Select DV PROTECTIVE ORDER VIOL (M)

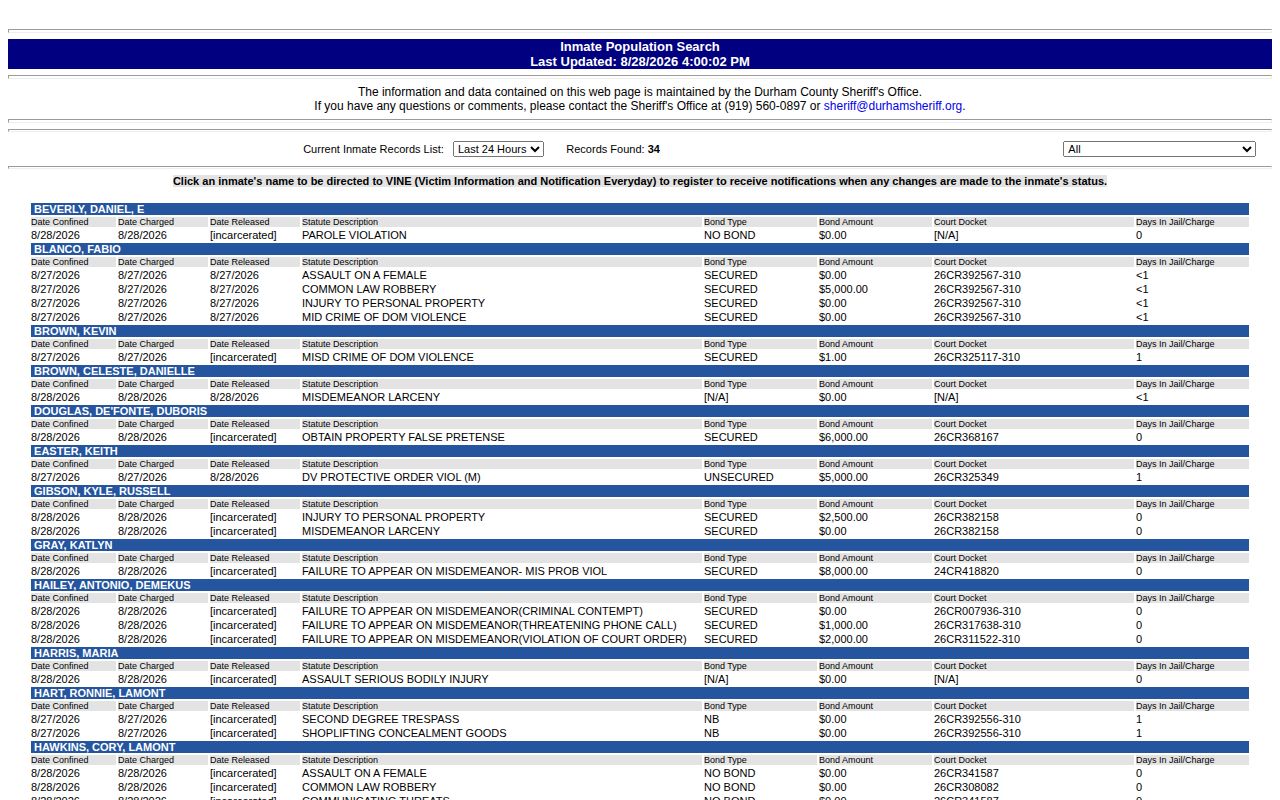(391, 477)
